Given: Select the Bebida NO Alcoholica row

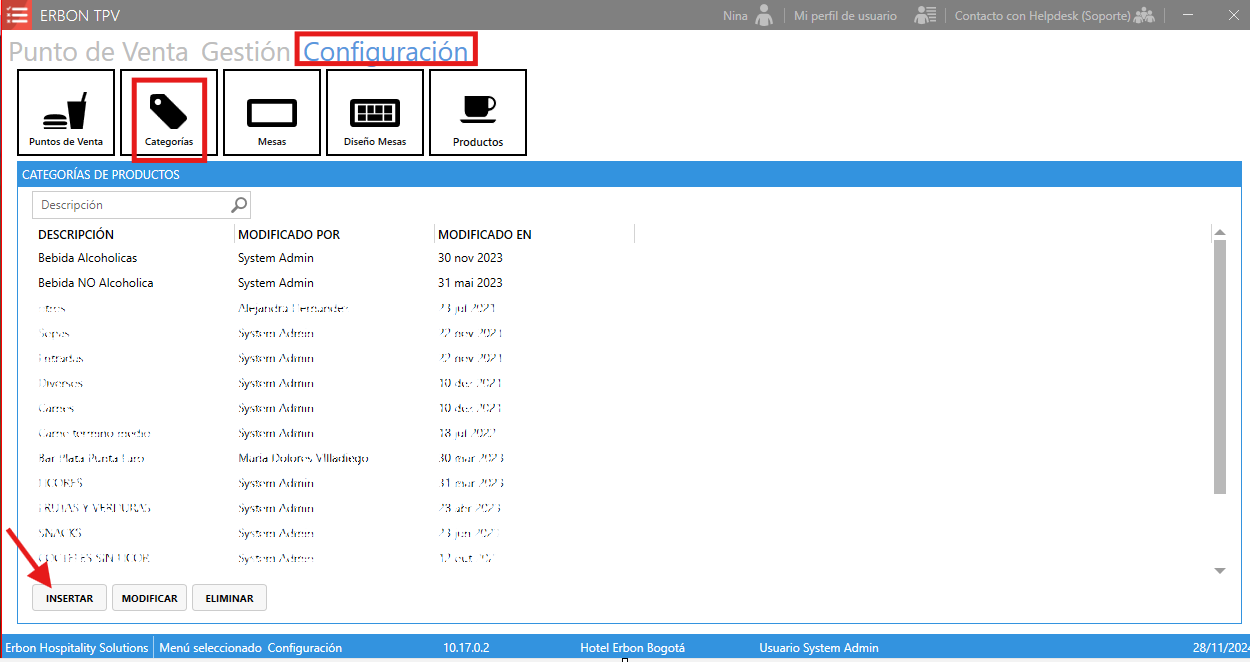Looking at the screenshot, I should 96,283.
